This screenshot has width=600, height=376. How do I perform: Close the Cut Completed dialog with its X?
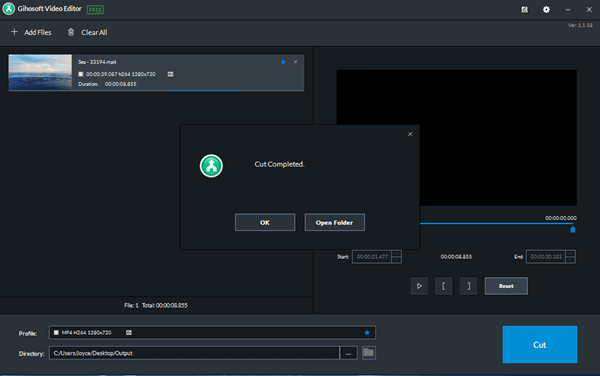tap(410, 134)
